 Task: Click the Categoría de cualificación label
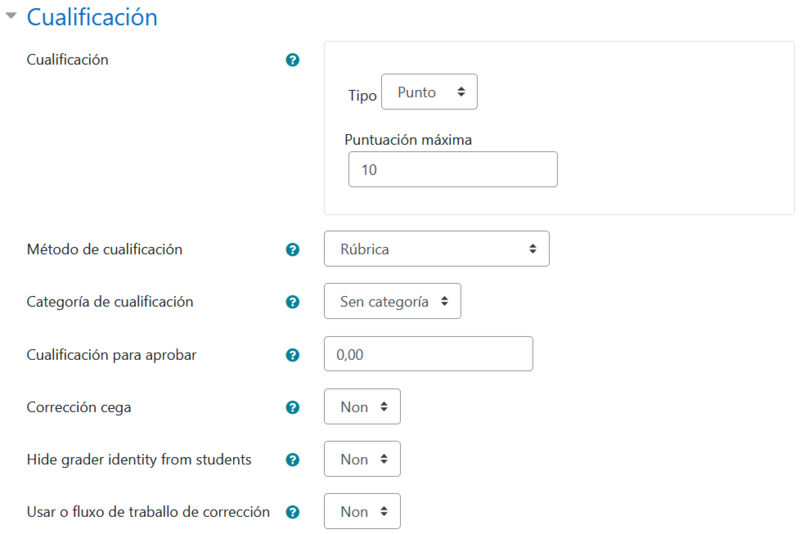click(110, 302)
